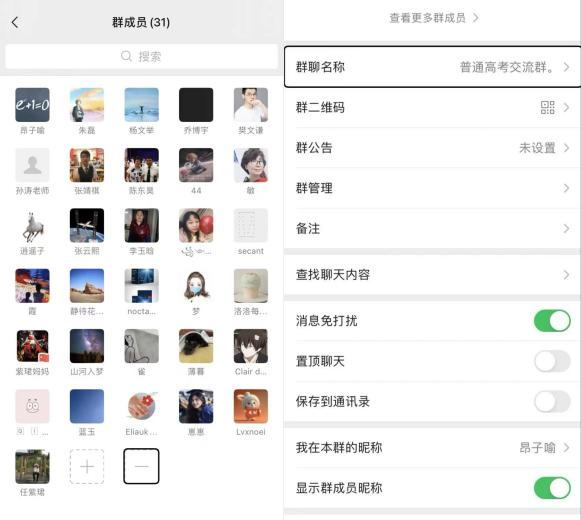Click the search magnifier icon

tap(126, 56)
